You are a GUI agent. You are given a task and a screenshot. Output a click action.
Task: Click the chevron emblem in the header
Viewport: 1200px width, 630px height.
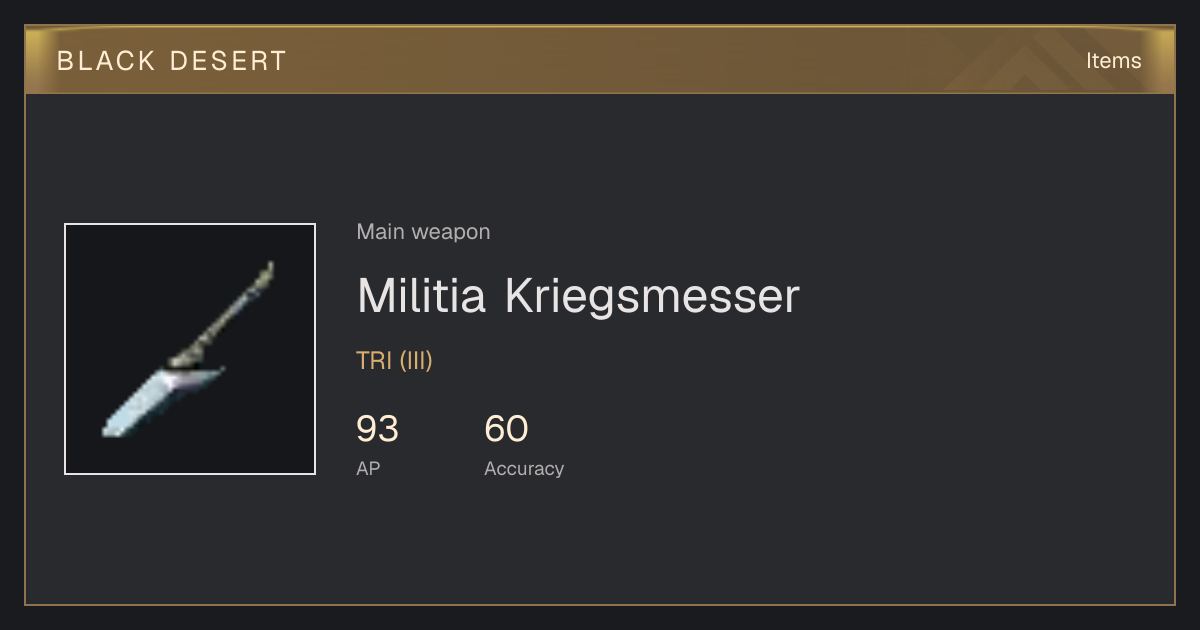[1040, 62]
